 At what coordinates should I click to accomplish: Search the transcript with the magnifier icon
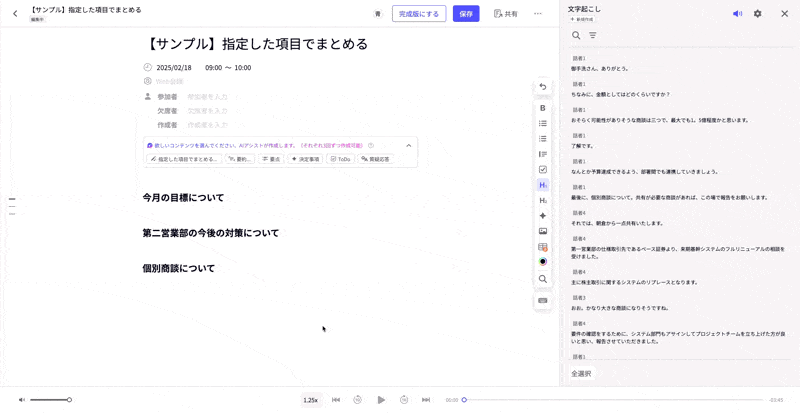click(x=576, y=36)
